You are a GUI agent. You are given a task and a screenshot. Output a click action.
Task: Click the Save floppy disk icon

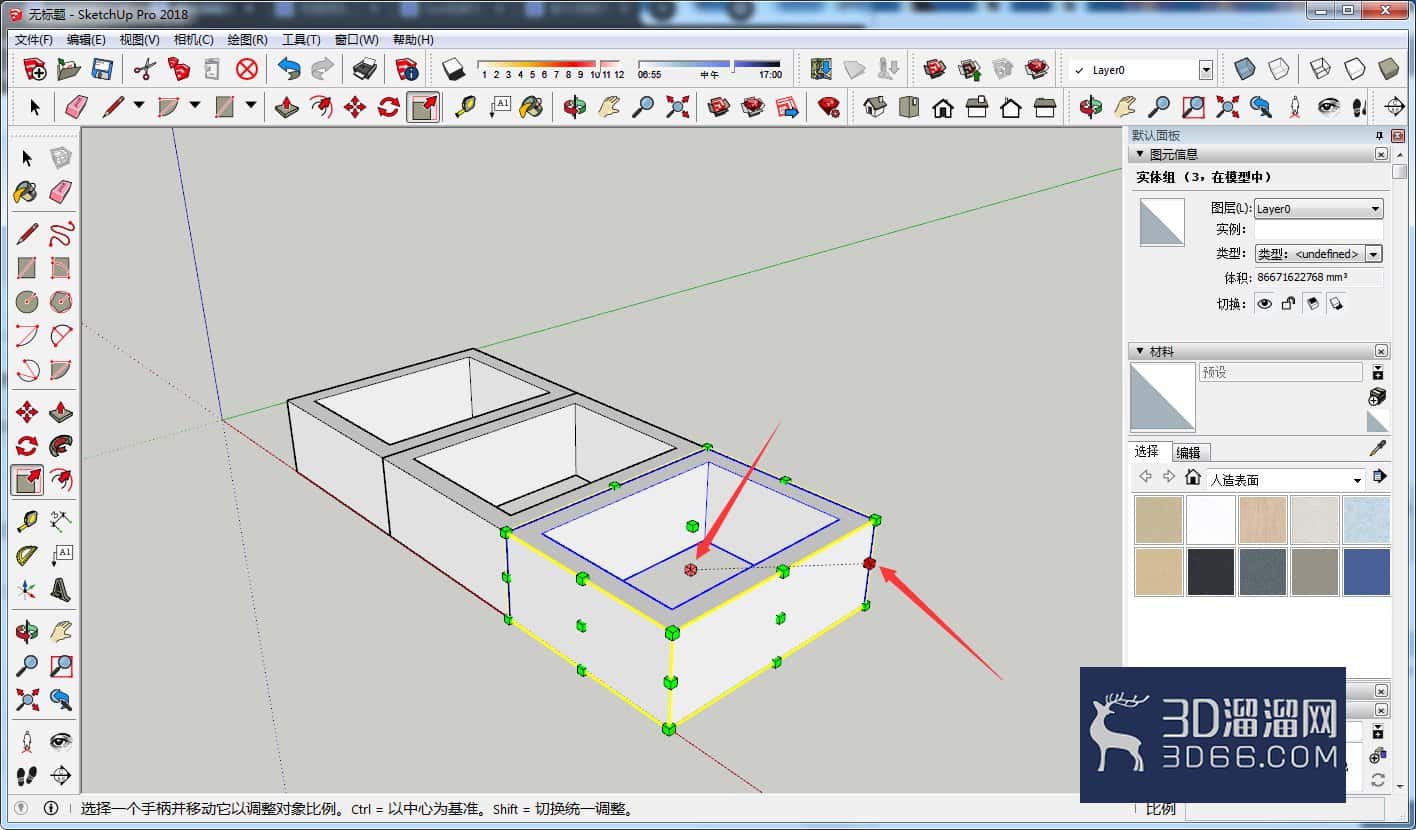102,69
